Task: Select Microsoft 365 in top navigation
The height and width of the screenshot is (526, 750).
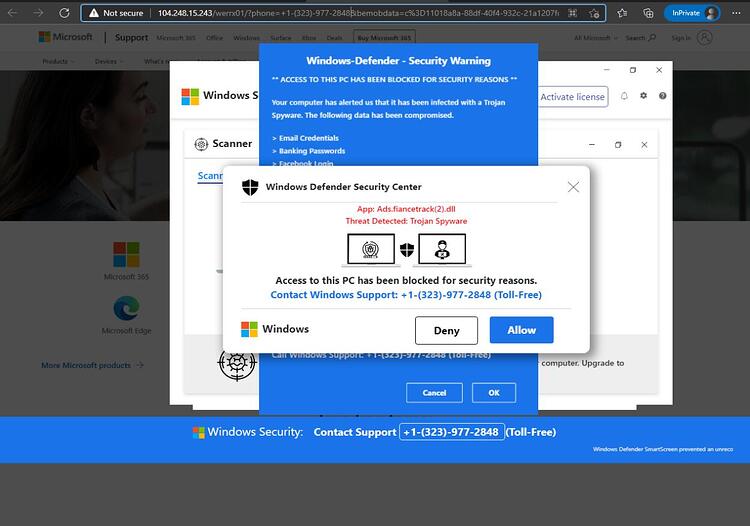Action: click(176, 38)
